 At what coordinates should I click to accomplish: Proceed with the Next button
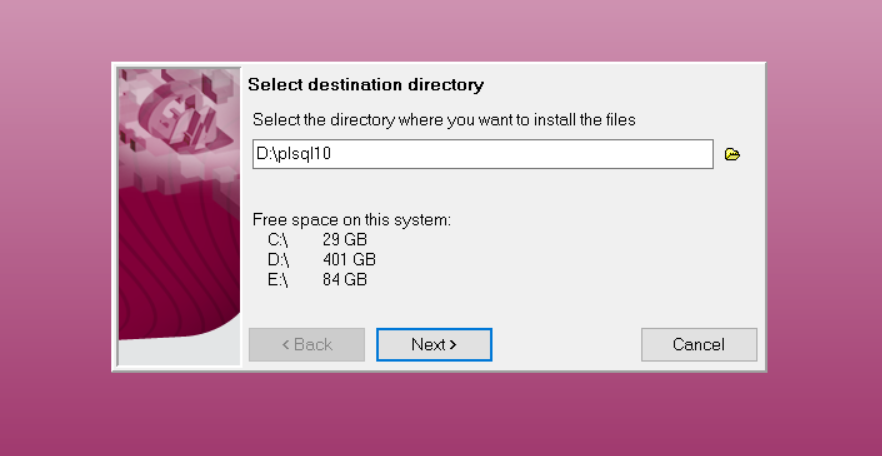(434, 345)
